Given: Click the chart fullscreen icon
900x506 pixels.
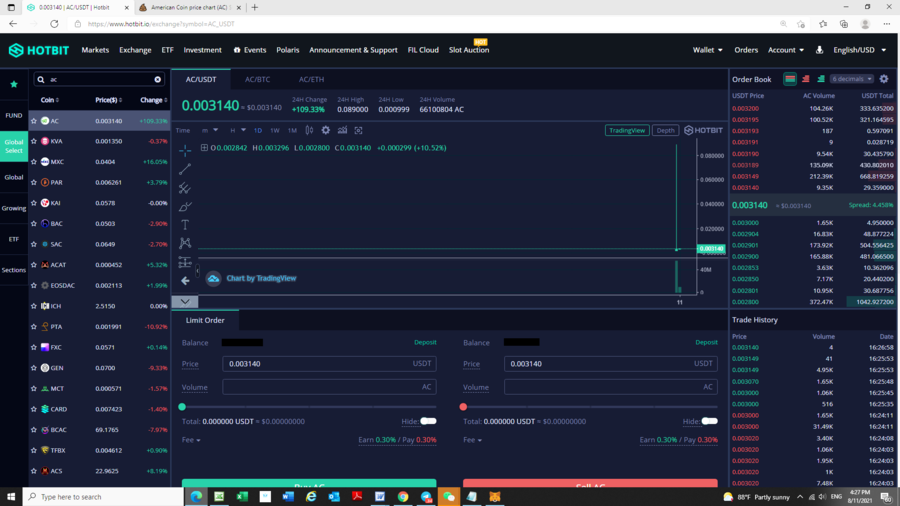Looking at the screenshot, I should point(358,130).
